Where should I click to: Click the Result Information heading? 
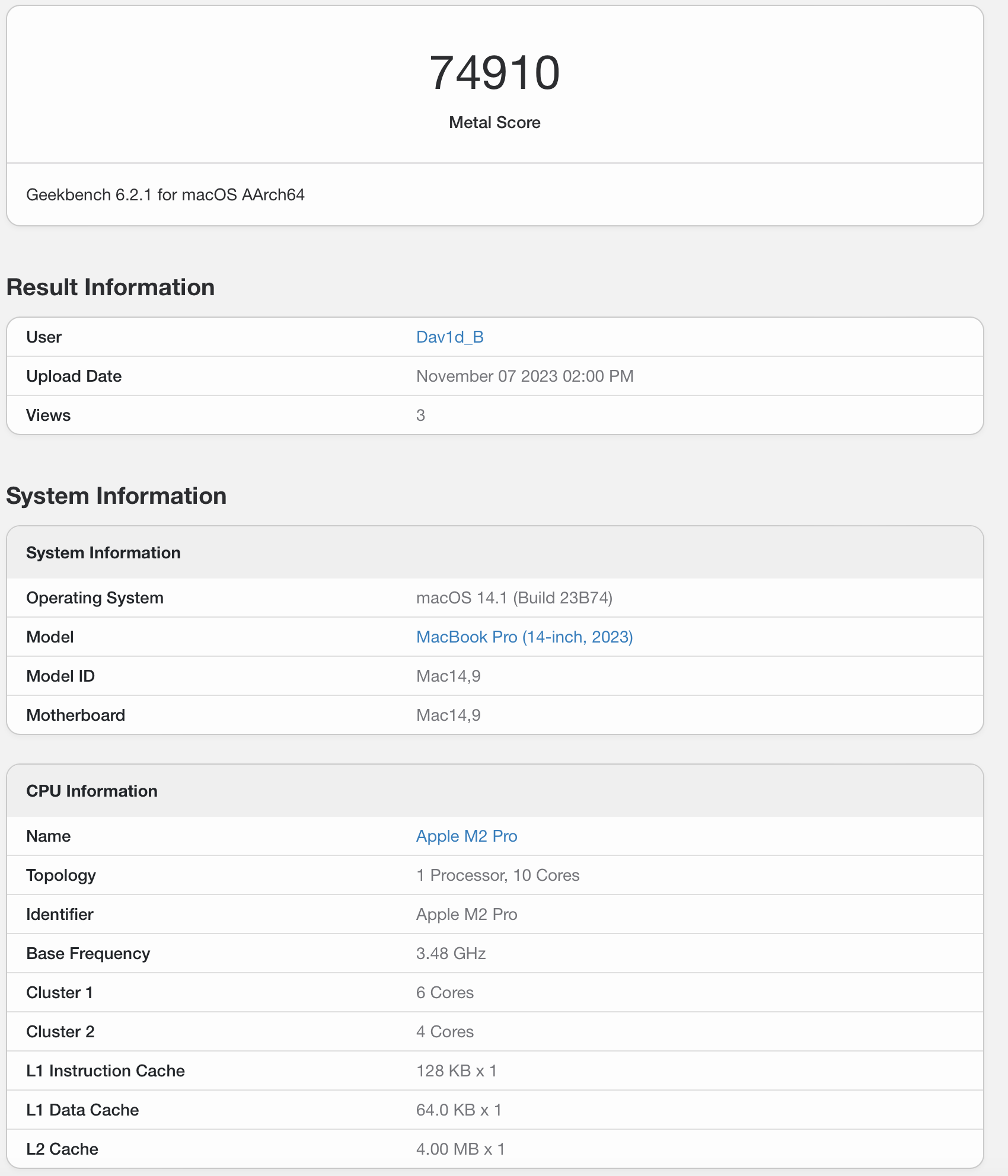[110, 287]
